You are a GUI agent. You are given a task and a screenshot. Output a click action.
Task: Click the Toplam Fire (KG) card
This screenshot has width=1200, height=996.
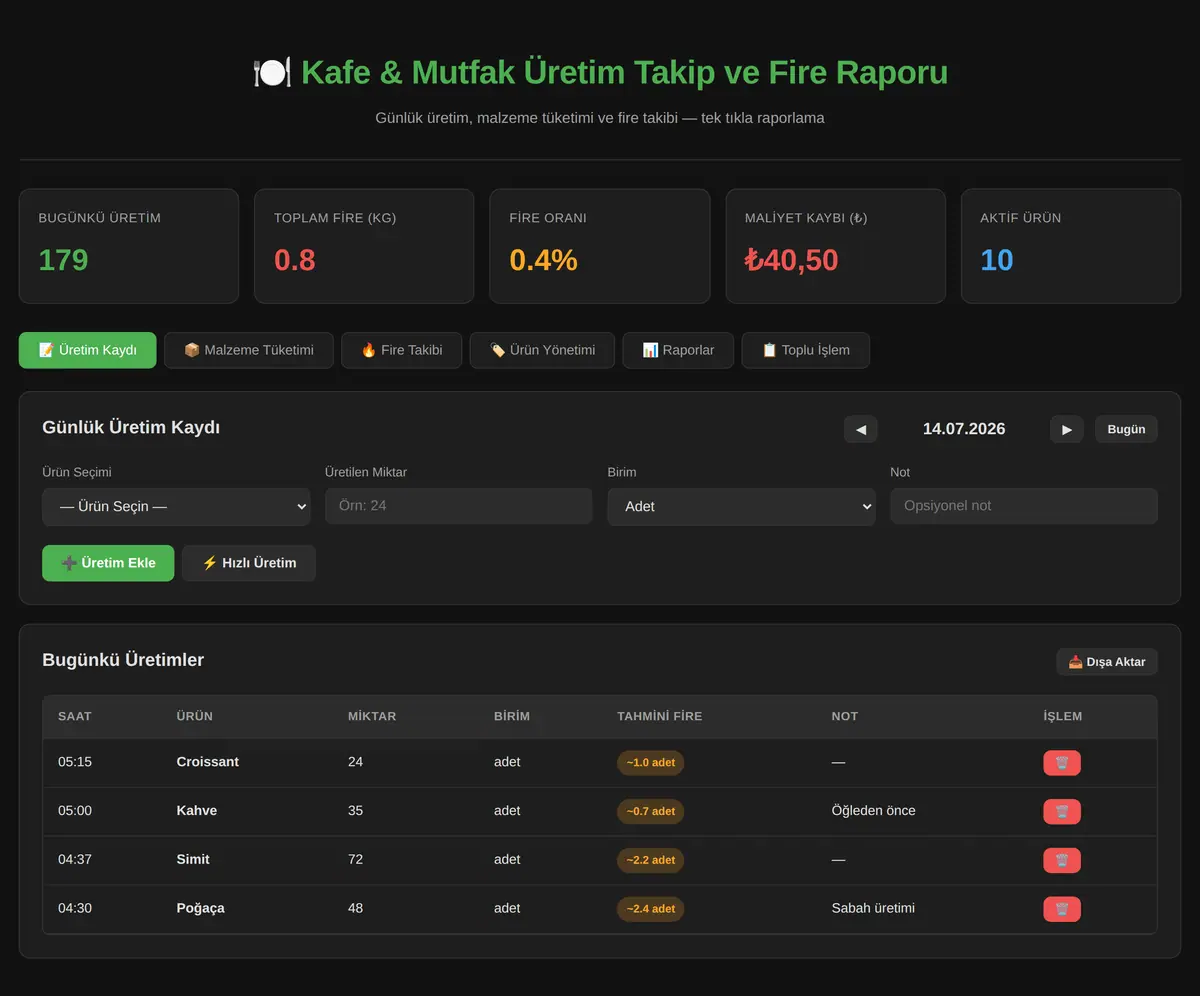coord(364,246)
